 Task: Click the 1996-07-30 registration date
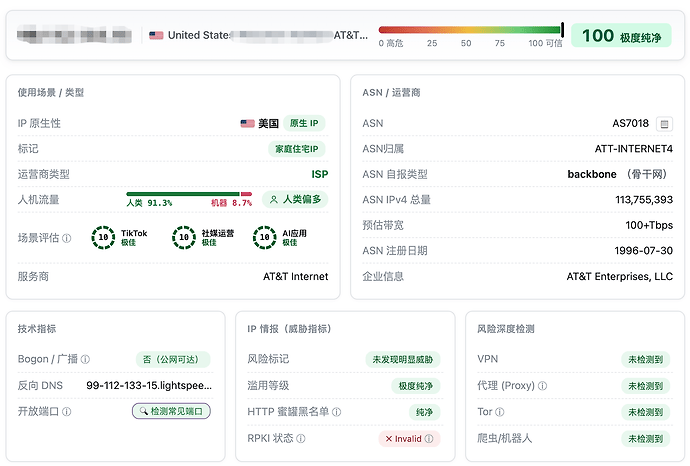(643, 251)
